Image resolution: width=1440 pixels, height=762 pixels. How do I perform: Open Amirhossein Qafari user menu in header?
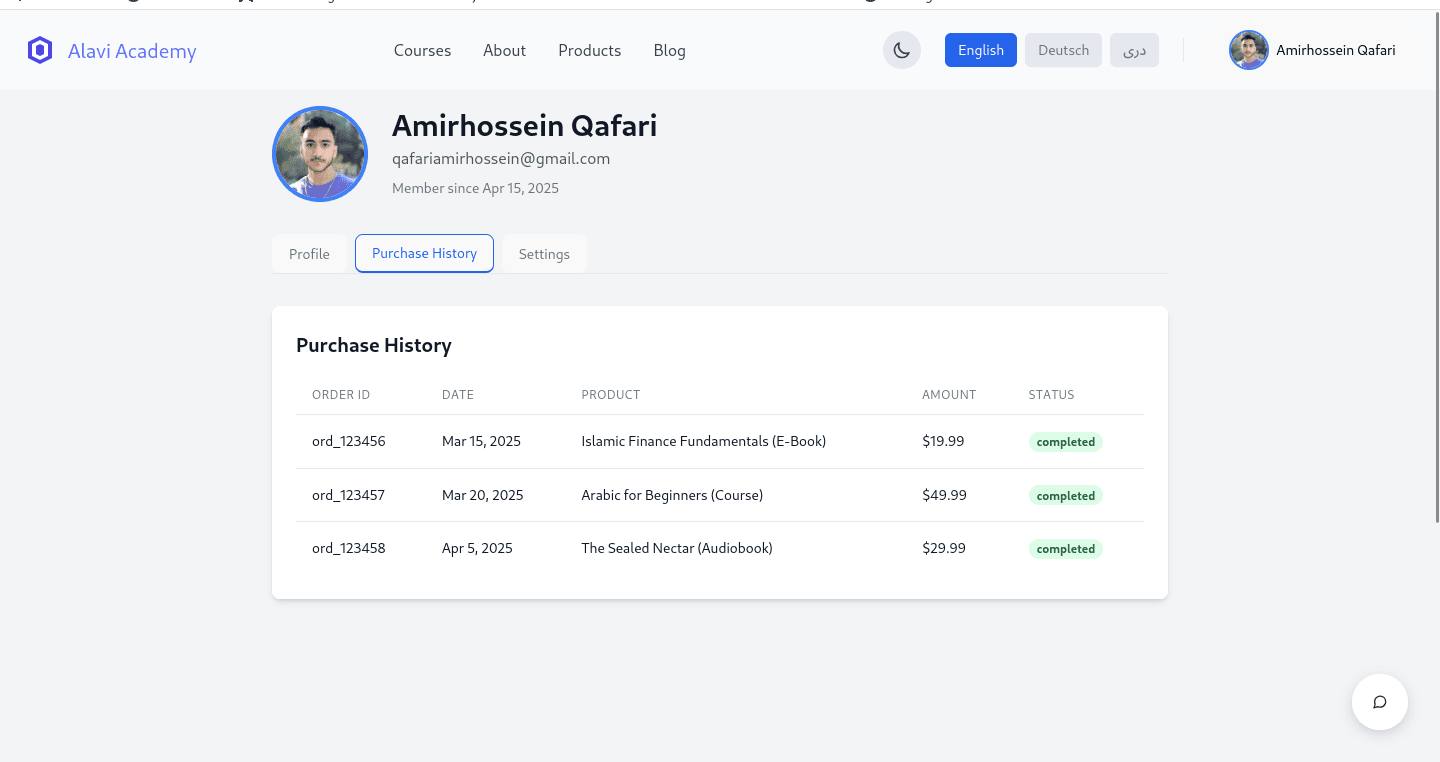click(1313, 50)
